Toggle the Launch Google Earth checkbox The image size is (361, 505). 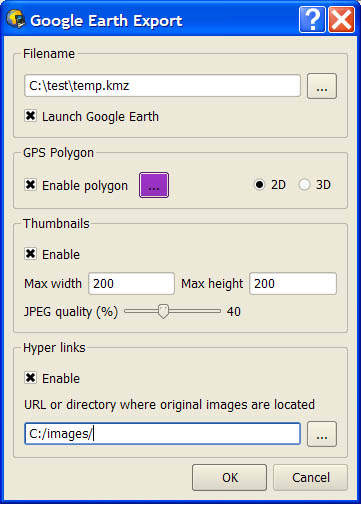pos(30,116)
